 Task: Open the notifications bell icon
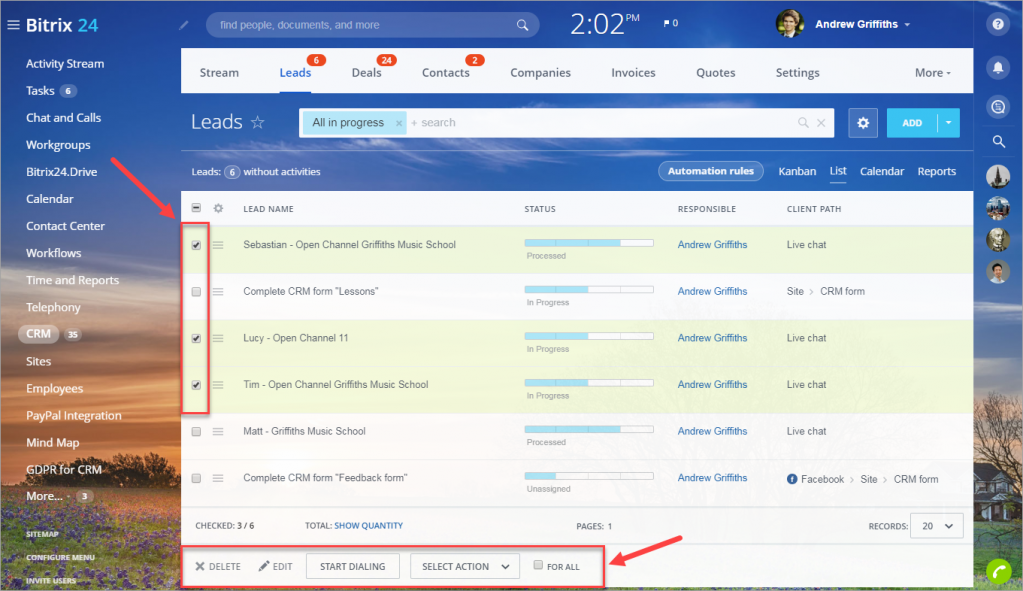pyautogui.click(x=998, y=67)
